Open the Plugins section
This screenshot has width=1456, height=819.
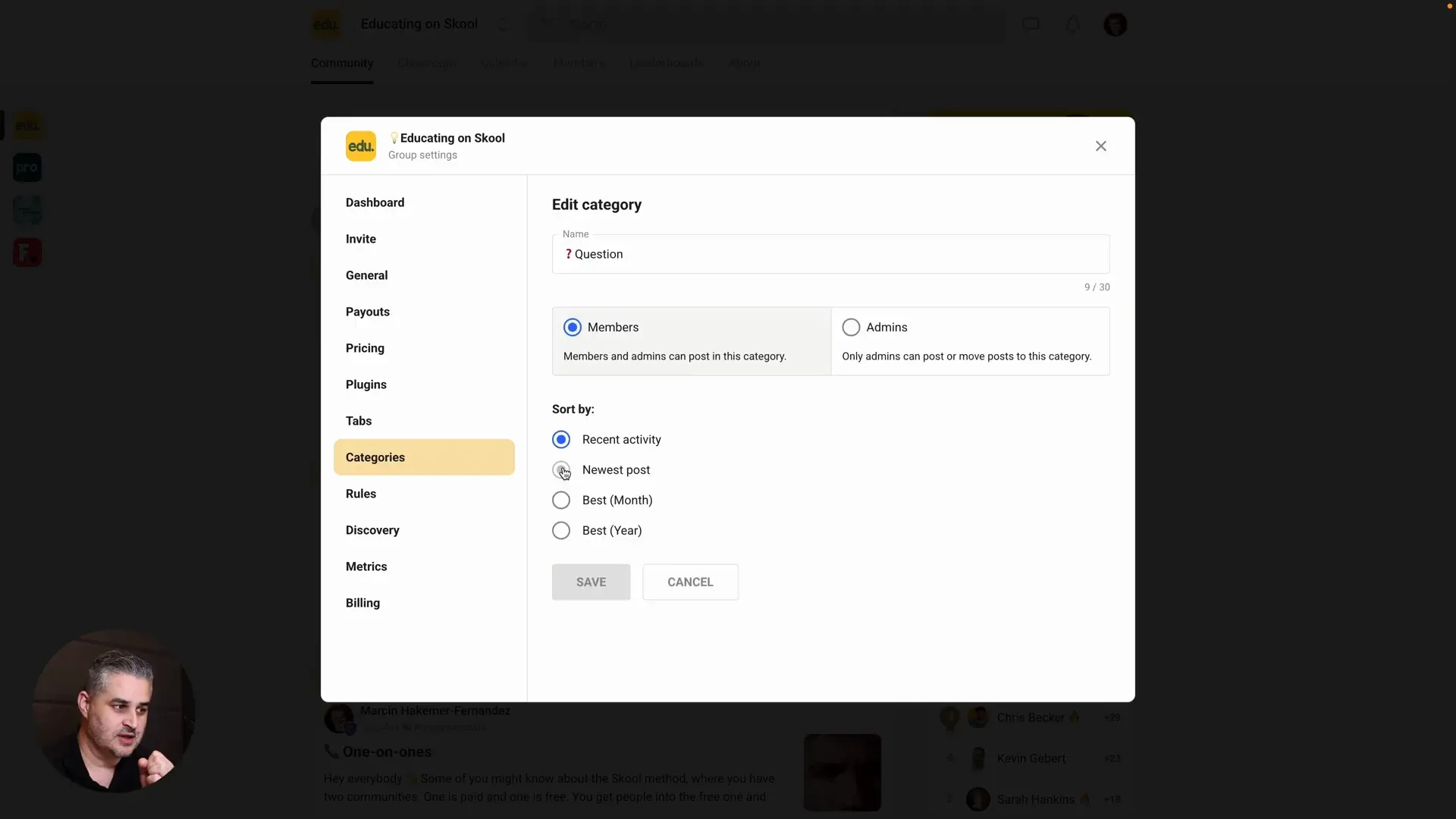(424, 384)
